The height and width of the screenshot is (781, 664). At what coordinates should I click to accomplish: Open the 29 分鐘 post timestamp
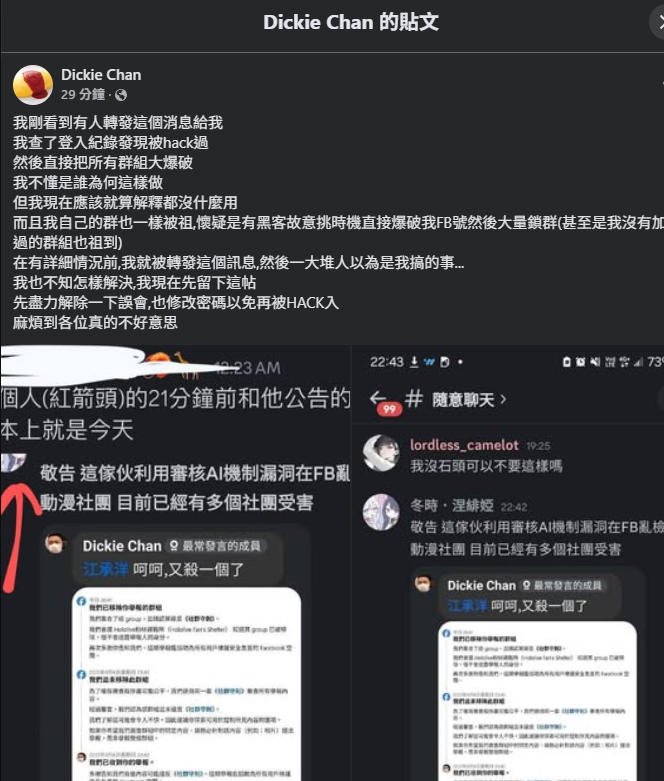point(83,95)
